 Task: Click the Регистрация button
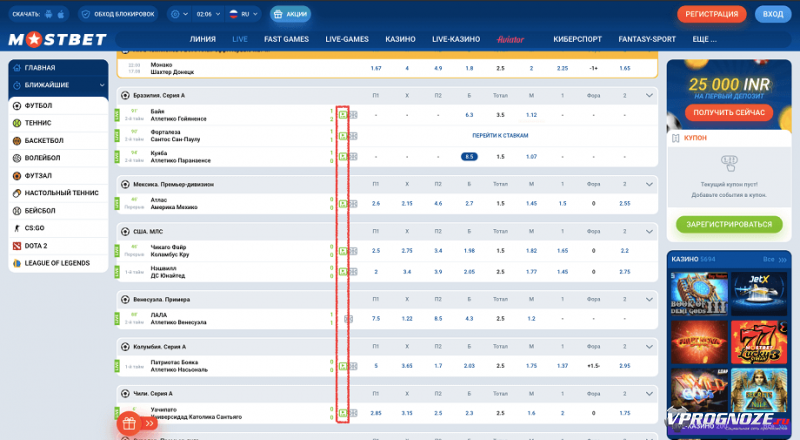[x=712, y=14]
